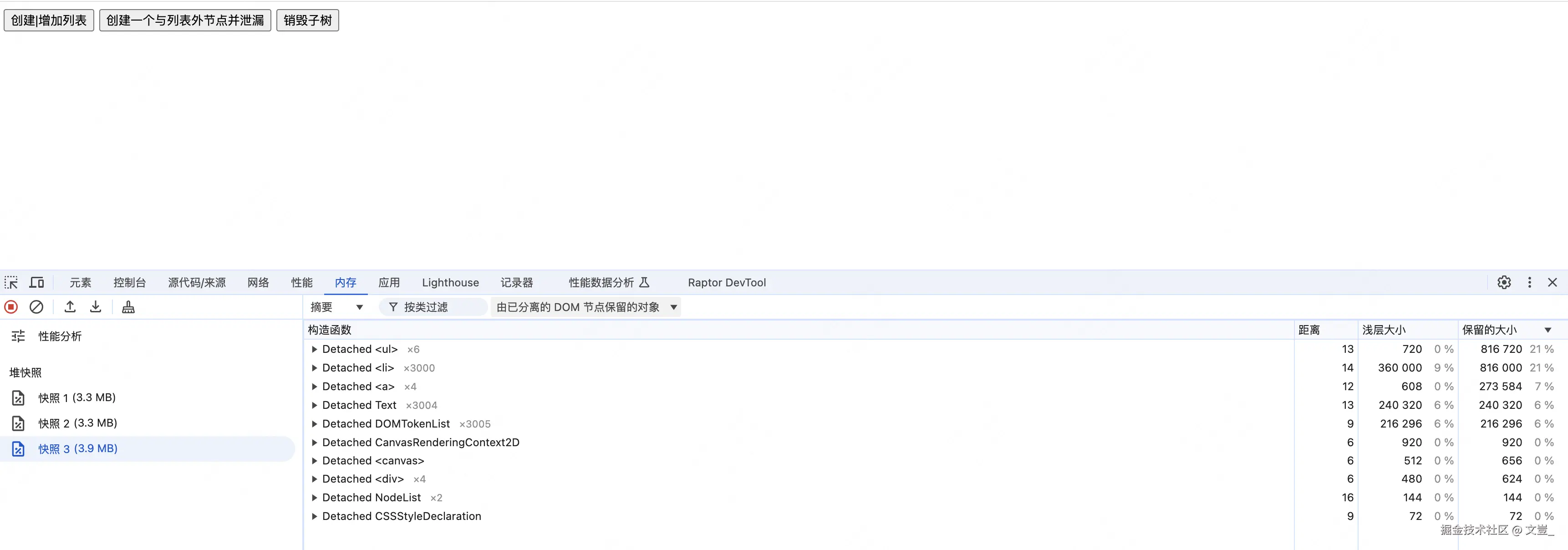Screen dimensions: 1568x550
Task: Select 快照 2 heap snapshot
Action: tap(77, 423)
